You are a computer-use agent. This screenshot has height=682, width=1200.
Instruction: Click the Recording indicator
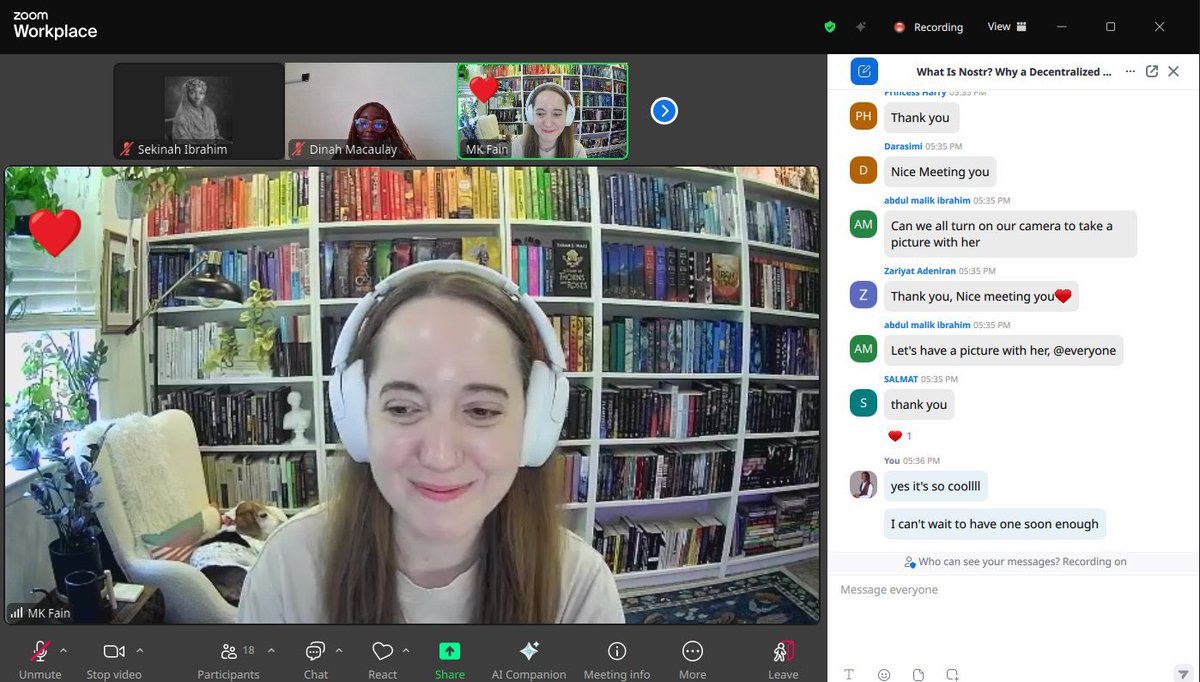(928, 27)
